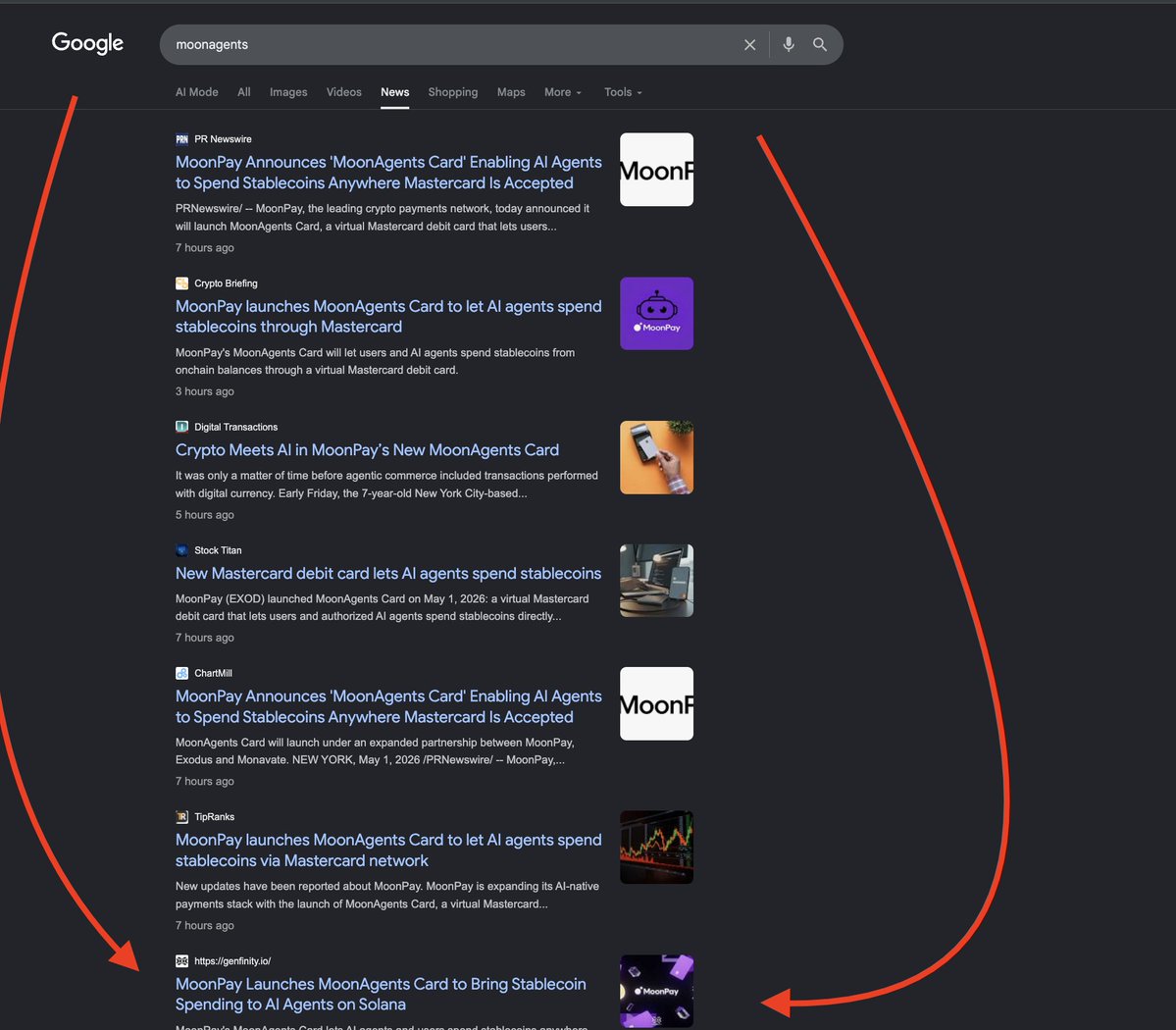Viewport: 1176px width, 1030px height.
Task: Click ChartMill MoonPay logo thumbnail
Action: coord(656,703)
